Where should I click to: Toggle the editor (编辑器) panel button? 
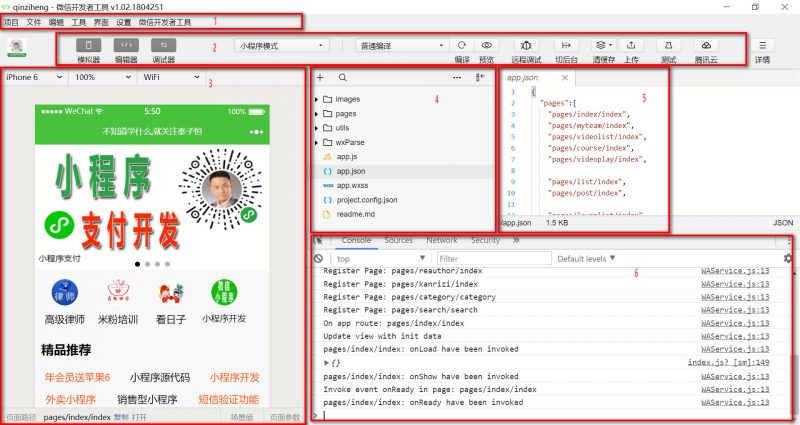pos(126,45)
